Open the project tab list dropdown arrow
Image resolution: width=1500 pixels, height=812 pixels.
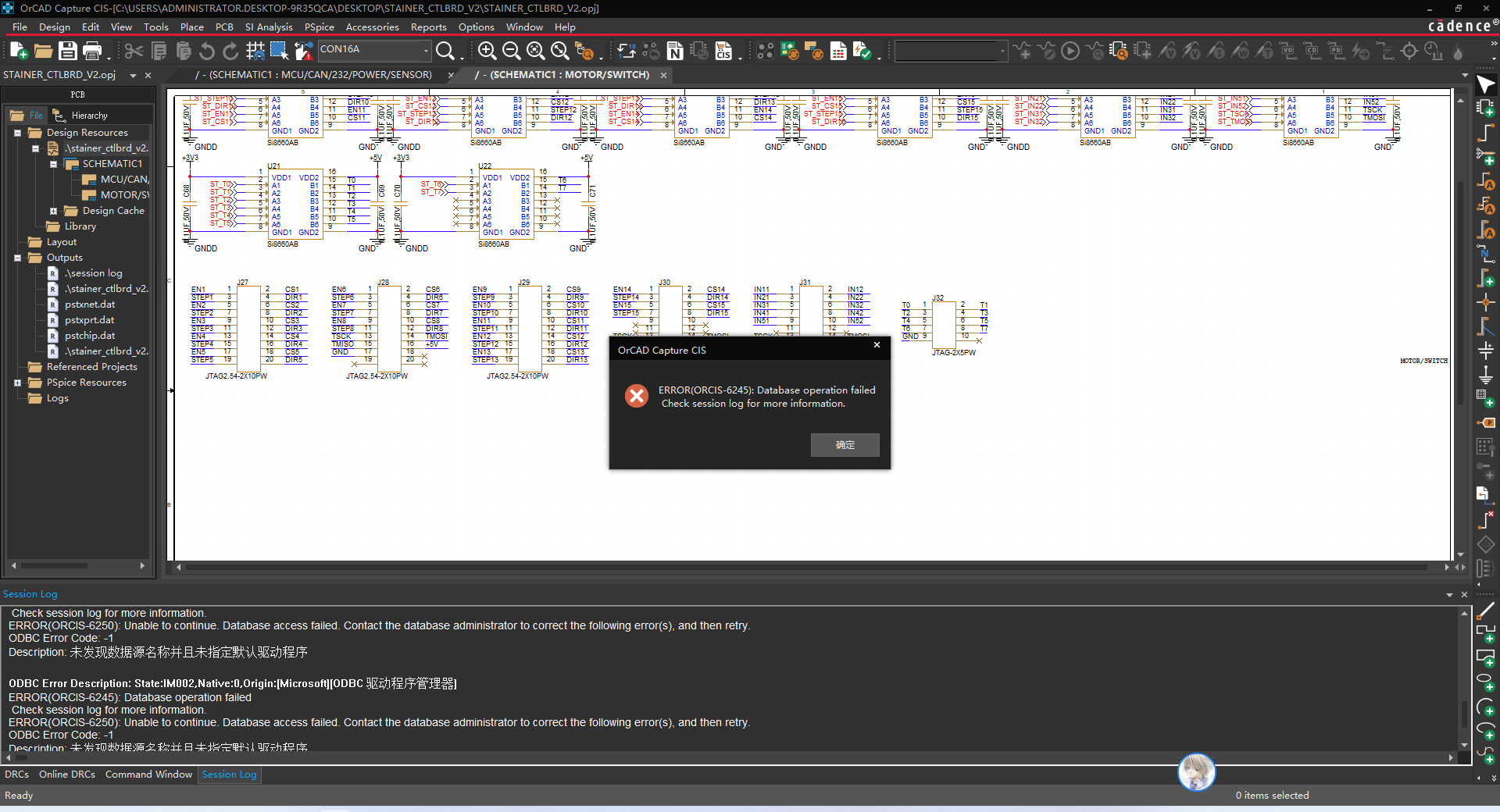click(x=133, y=76)
